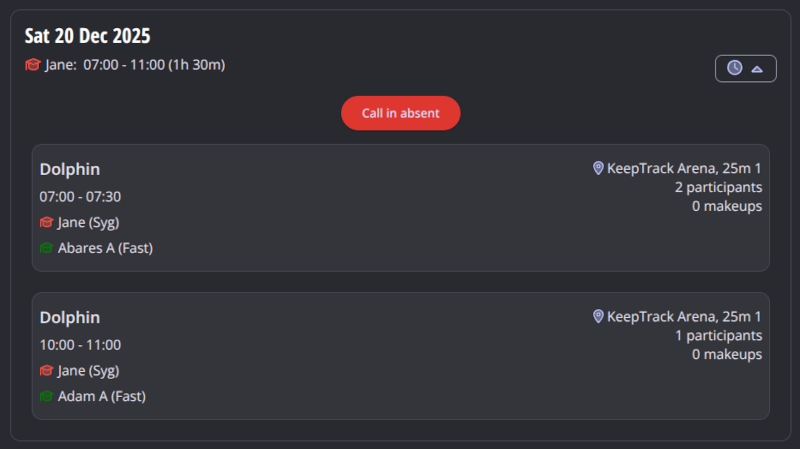800x449 pixels.
Task: Click the location pin in the 10:00 Dolphin card
Action: (598, 316)
